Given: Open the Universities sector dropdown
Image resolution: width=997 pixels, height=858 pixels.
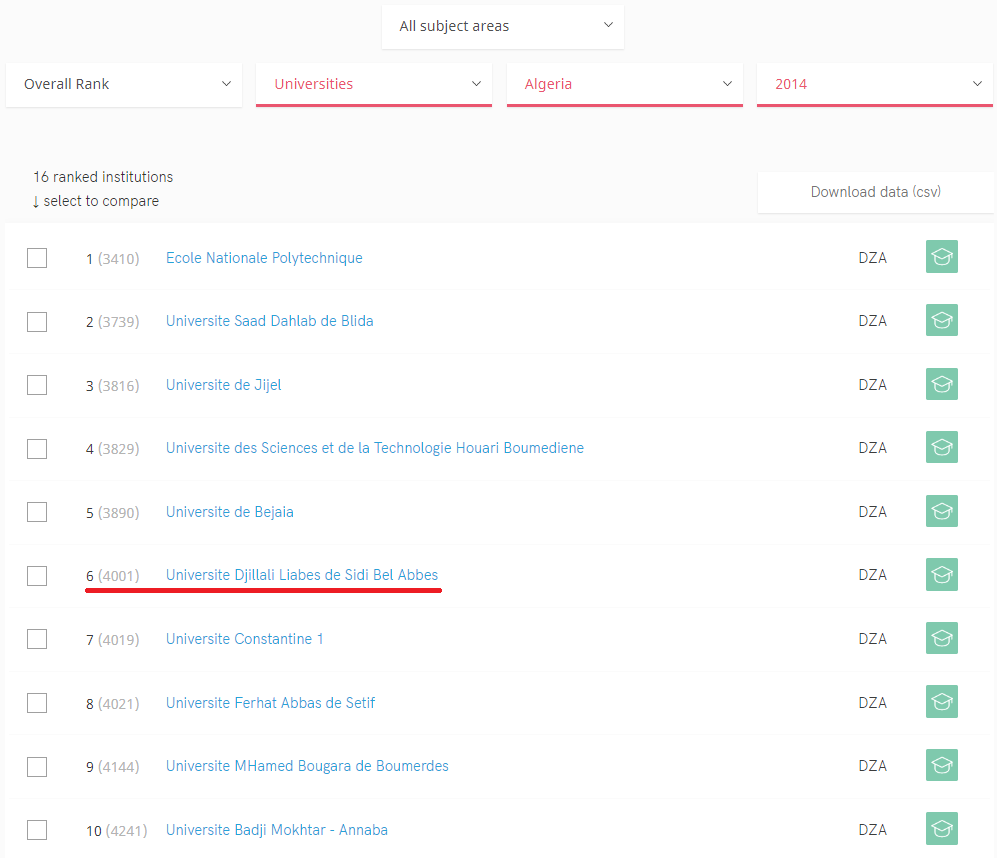Looking at the screenshot, I should 374,84.
